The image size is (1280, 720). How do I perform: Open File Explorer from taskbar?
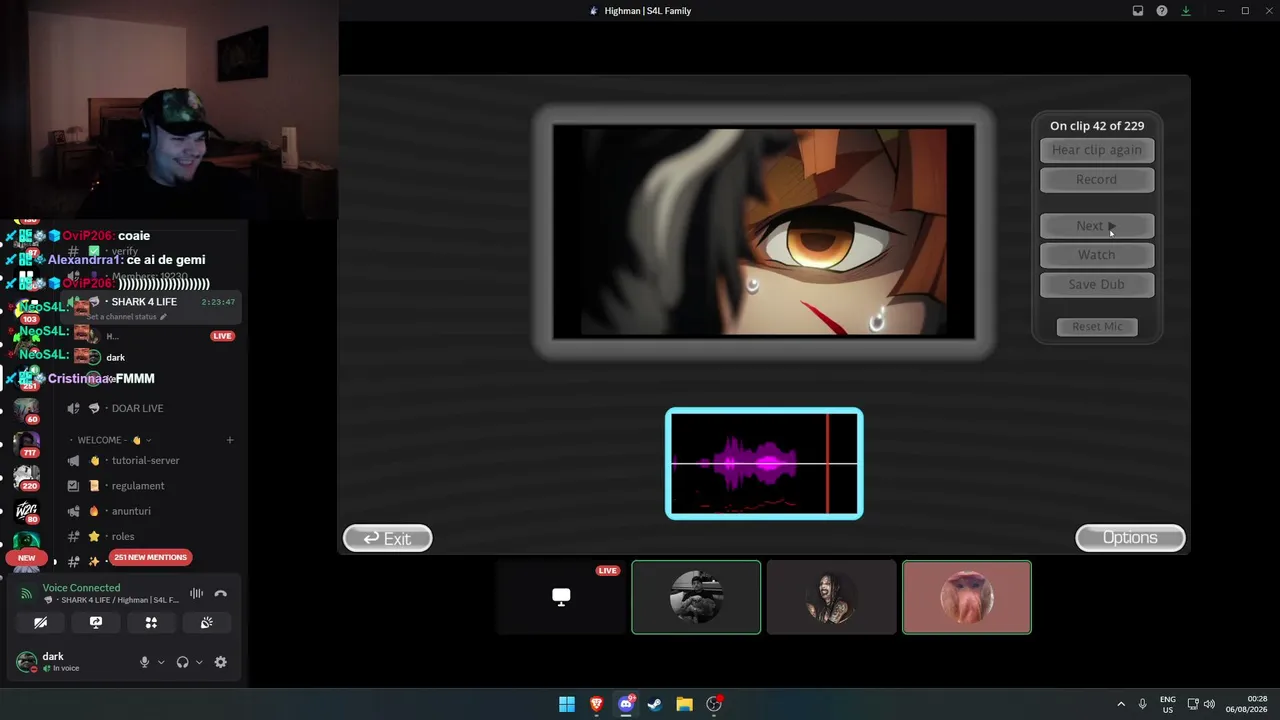click(685, 704)
